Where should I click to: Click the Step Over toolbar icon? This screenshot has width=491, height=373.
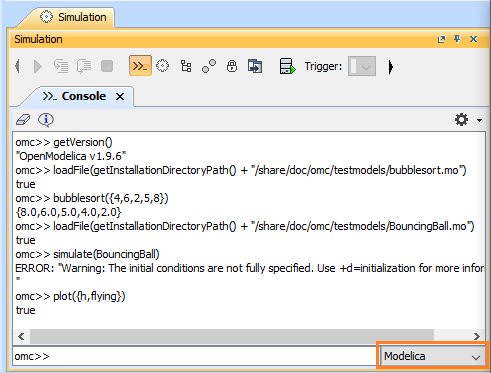click(84, 66)
